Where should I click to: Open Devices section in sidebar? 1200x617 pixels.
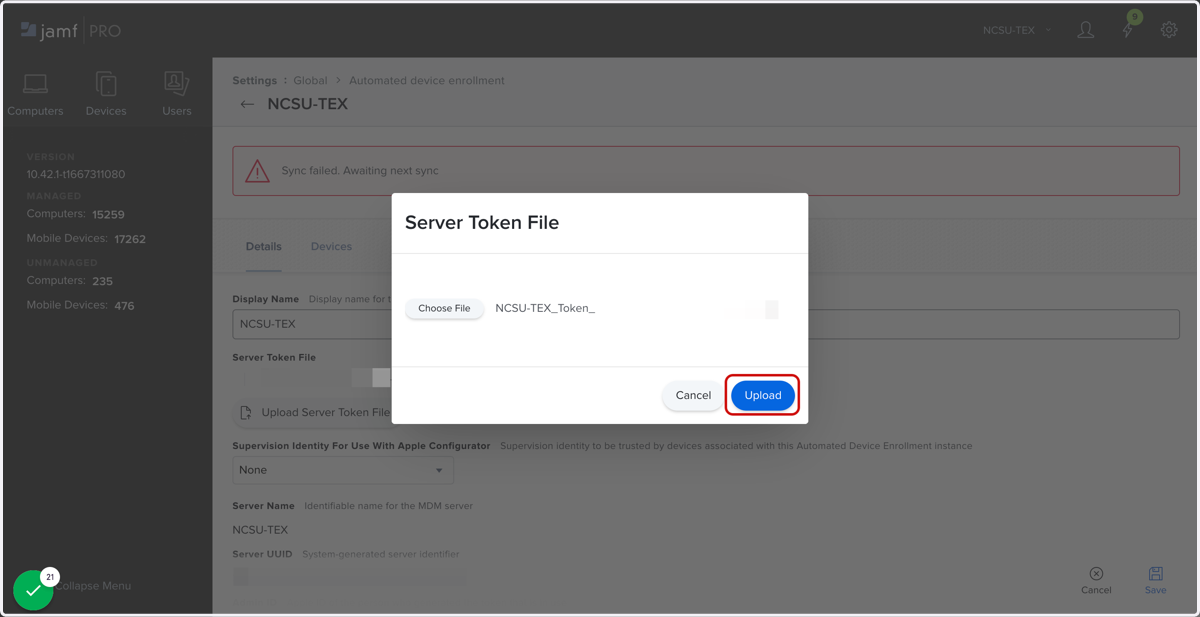(x=106, y=95)
